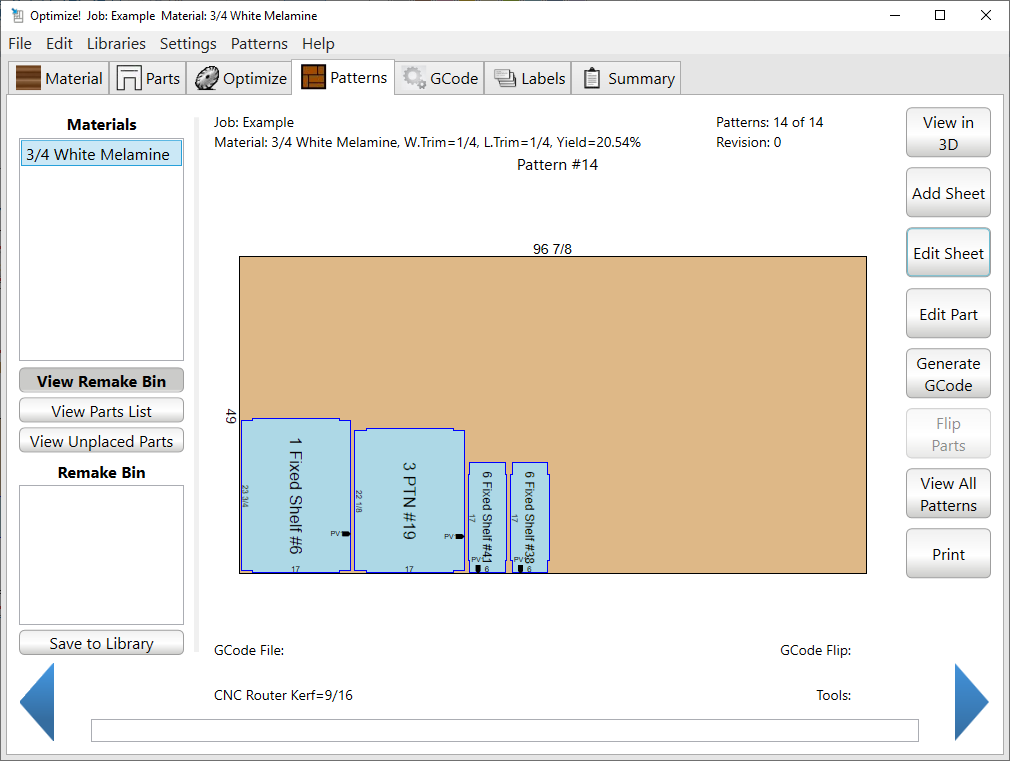
Task: Open the Libraries menu
Action: click(116, 44)
